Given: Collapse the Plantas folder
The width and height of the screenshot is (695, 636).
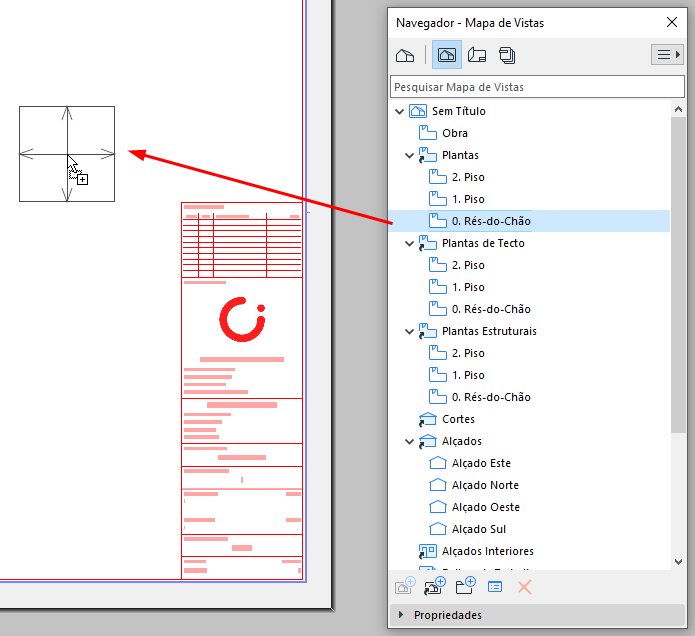Looking at the screenshot, I should (409, 156).
